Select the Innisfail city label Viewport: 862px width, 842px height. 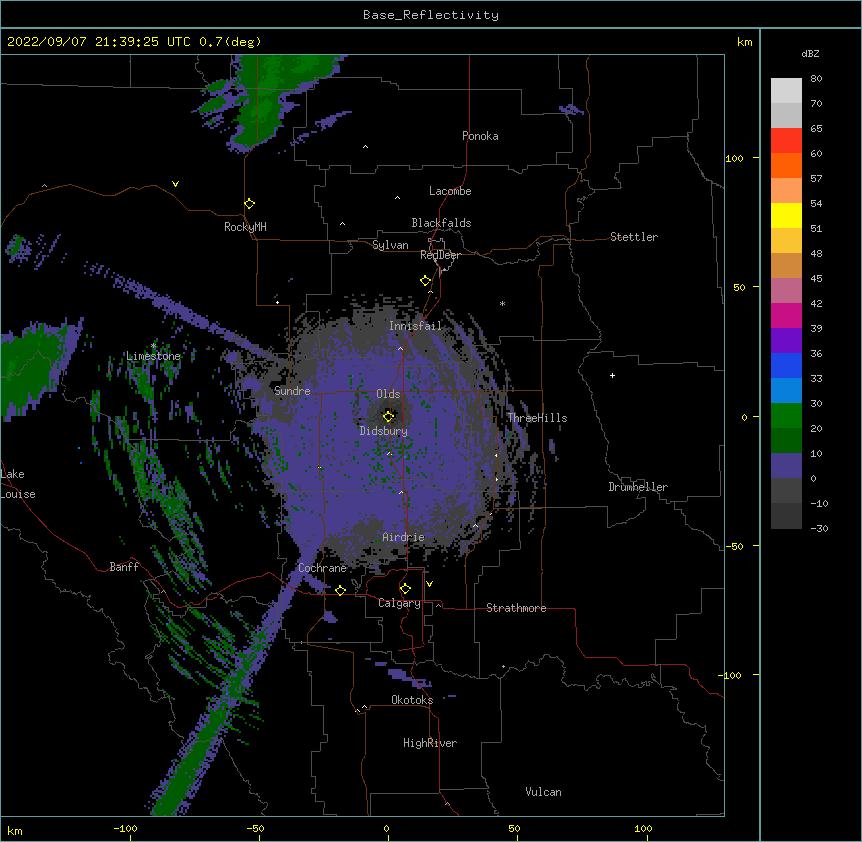point(415,326)
